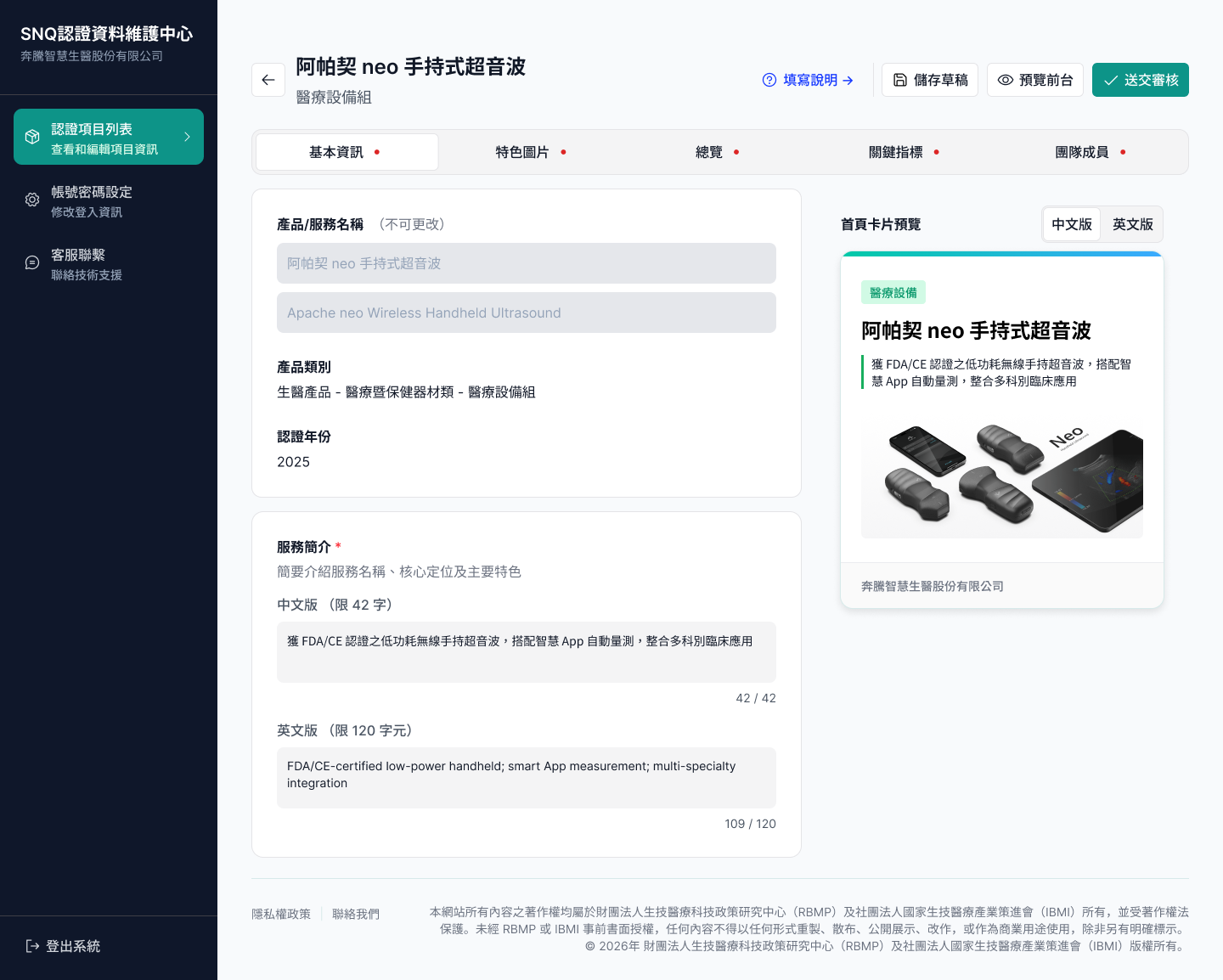Click the disabled Chinese product name field

click(x=527, y=263)
